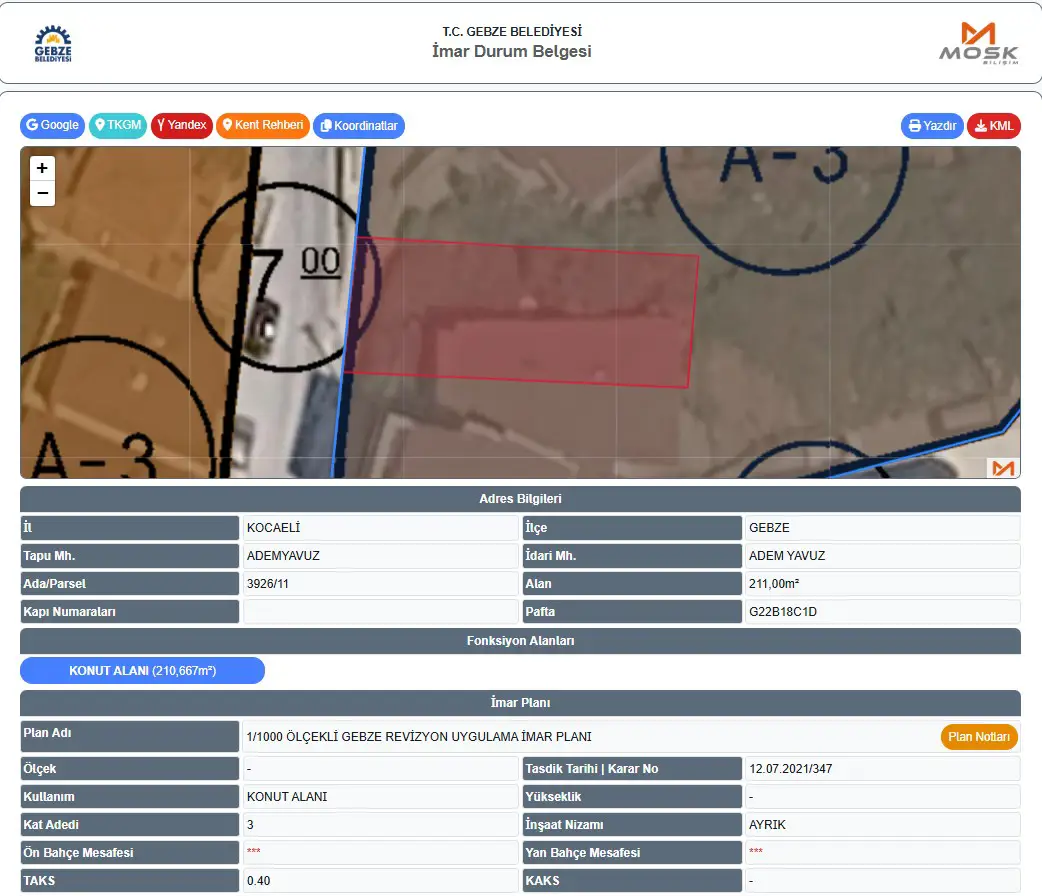Screen dimensions: 1042x896
Task: Click the Fonksiyon Alanları section header
Action: click(x=520, y=641)
